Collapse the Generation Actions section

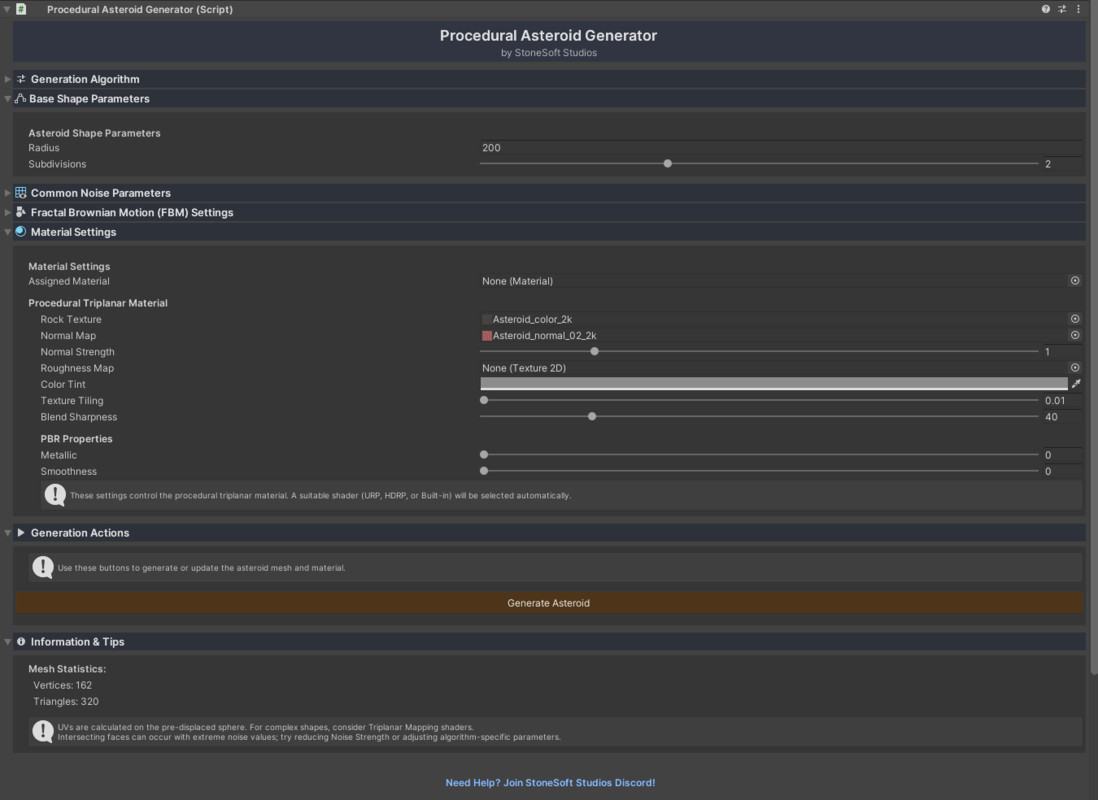(8, 533)
